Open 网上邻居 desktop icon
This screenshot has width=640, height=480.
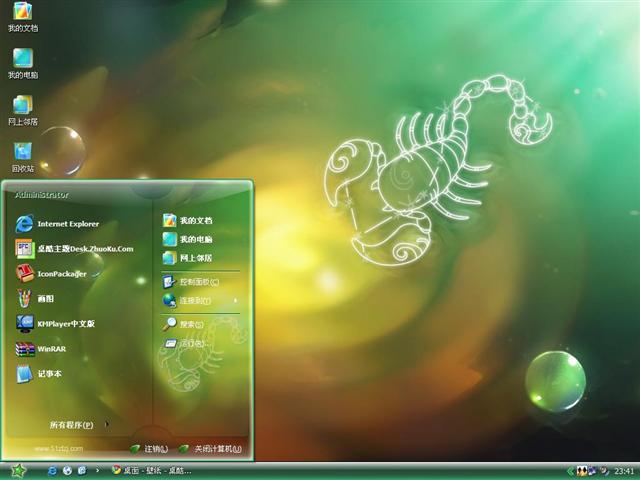click(22, 110)
